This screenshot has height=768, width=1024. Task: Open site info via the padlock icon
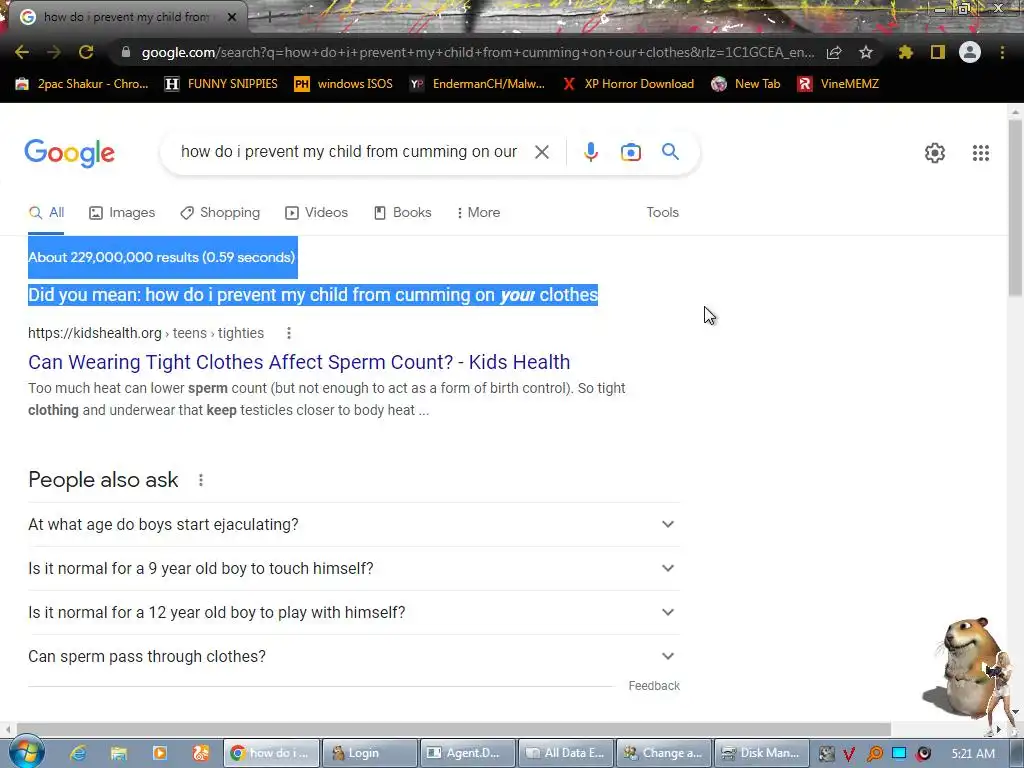(x=126, y=52)
